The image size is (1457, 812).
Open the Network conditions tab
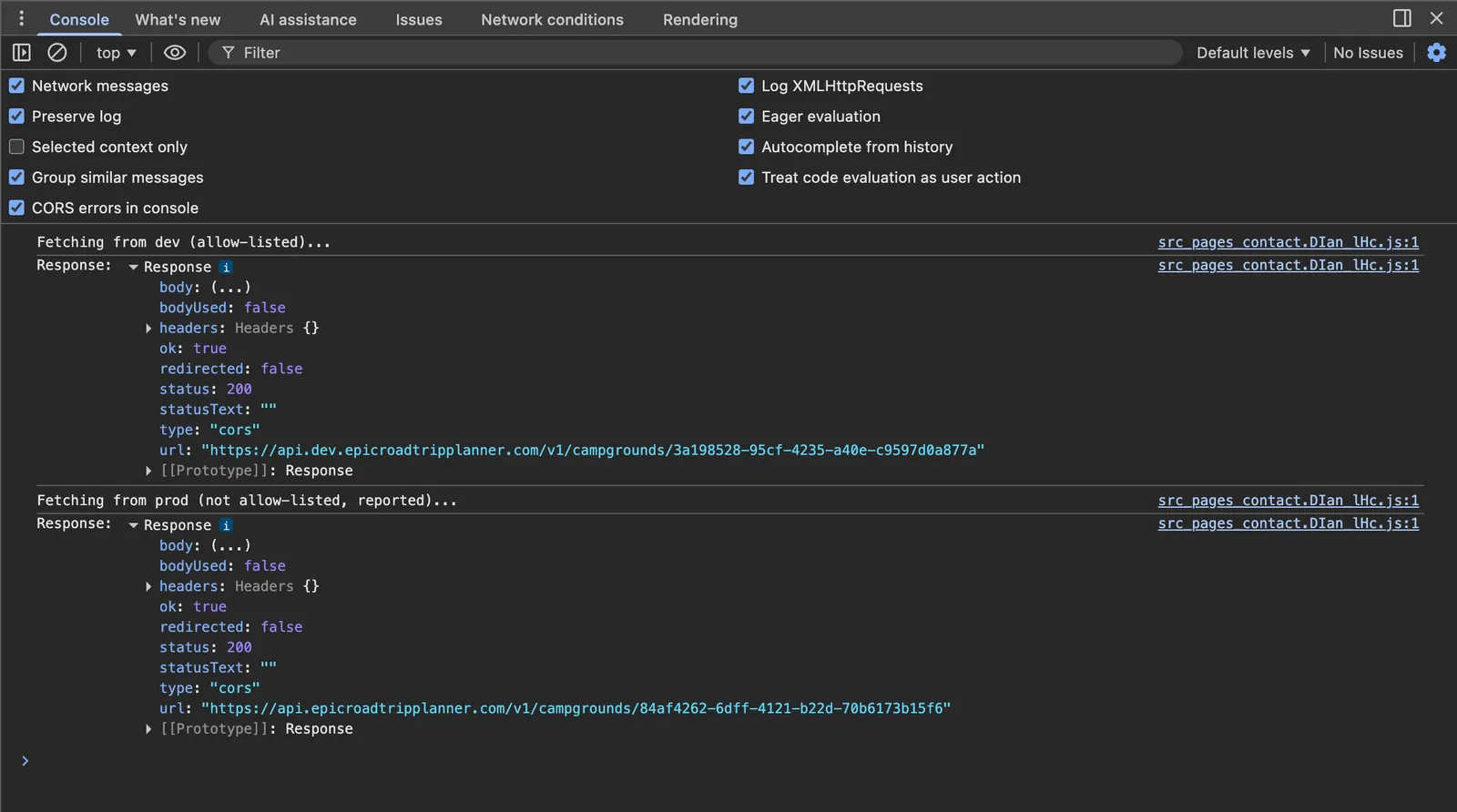click(552, 19)
